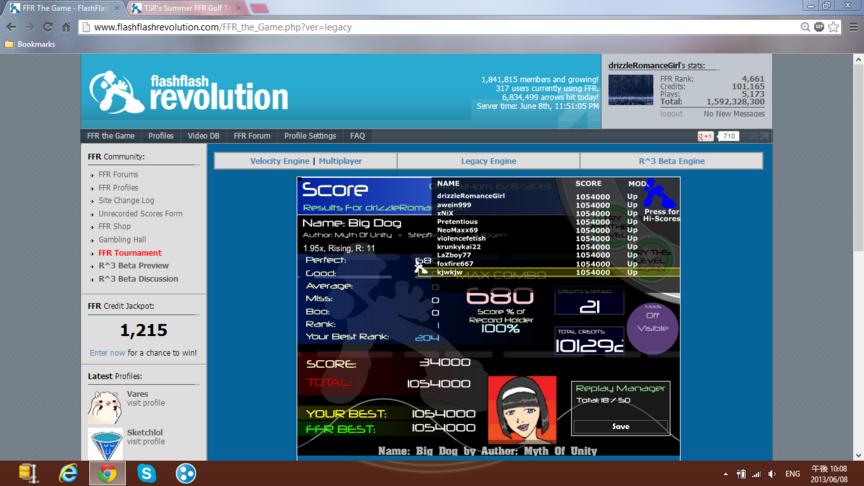Click drizzleRomanceGirl's stats username
The image size is (864, 486).
tap(644, 65)
